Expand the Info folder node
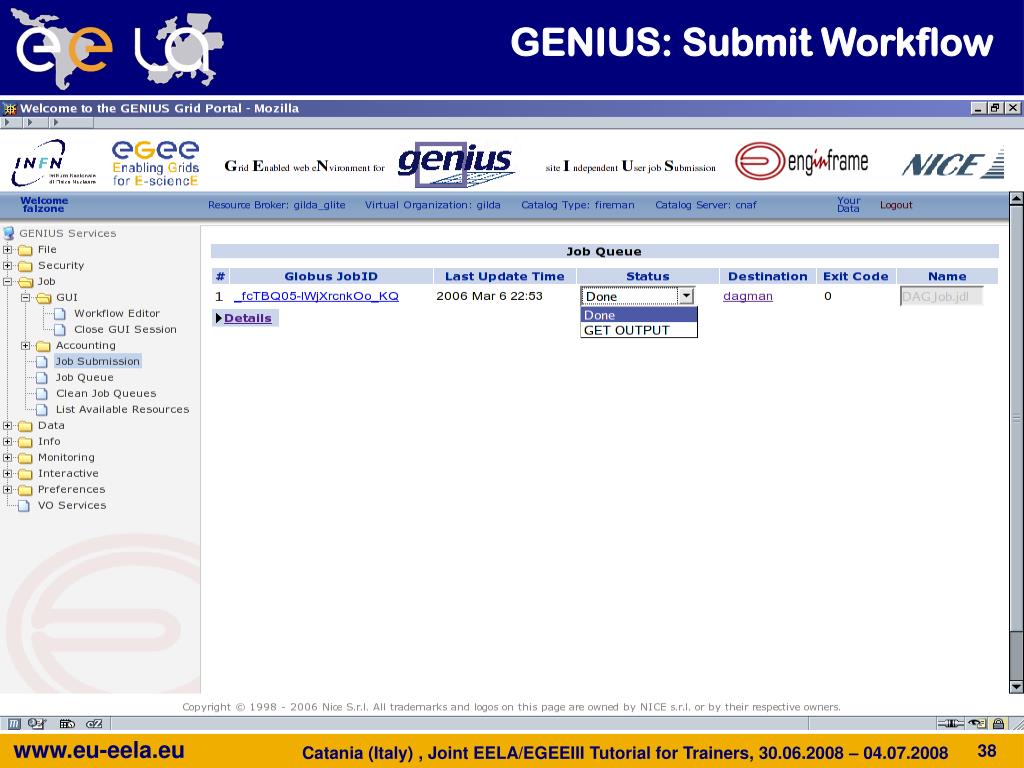 click(x=7, y=441)
